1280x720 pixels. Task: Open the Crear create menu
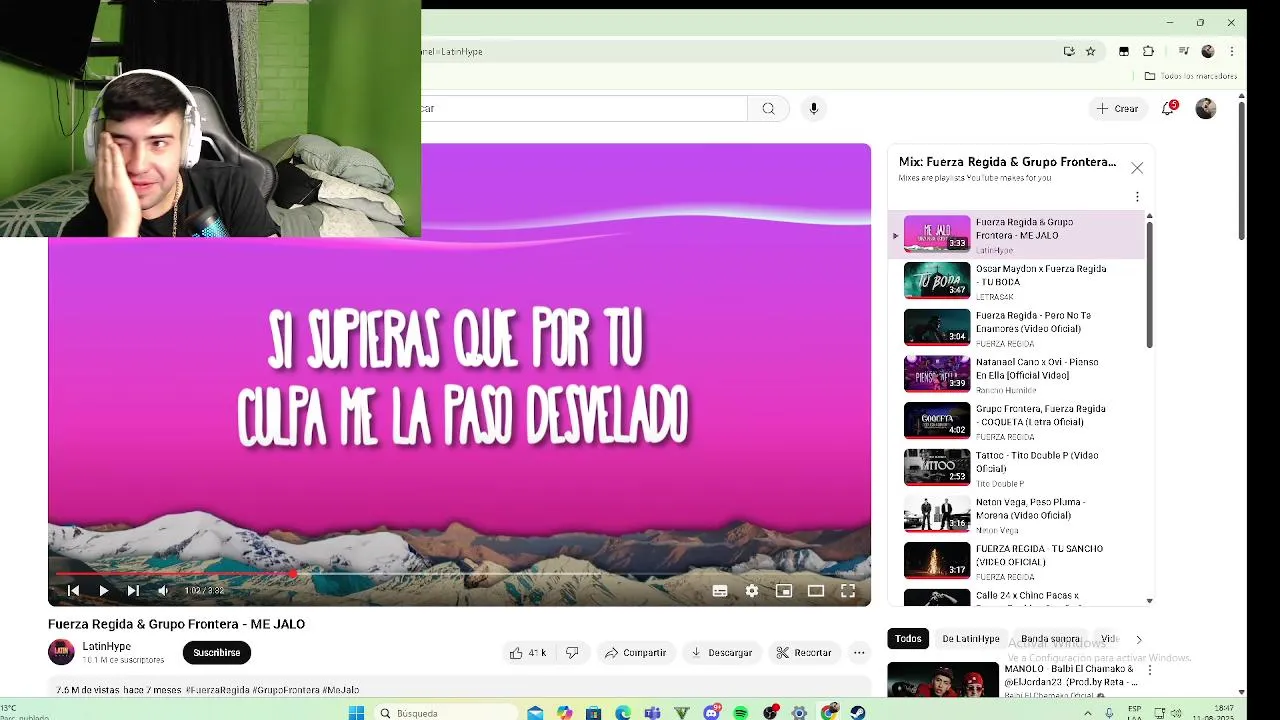(1117, 108)
